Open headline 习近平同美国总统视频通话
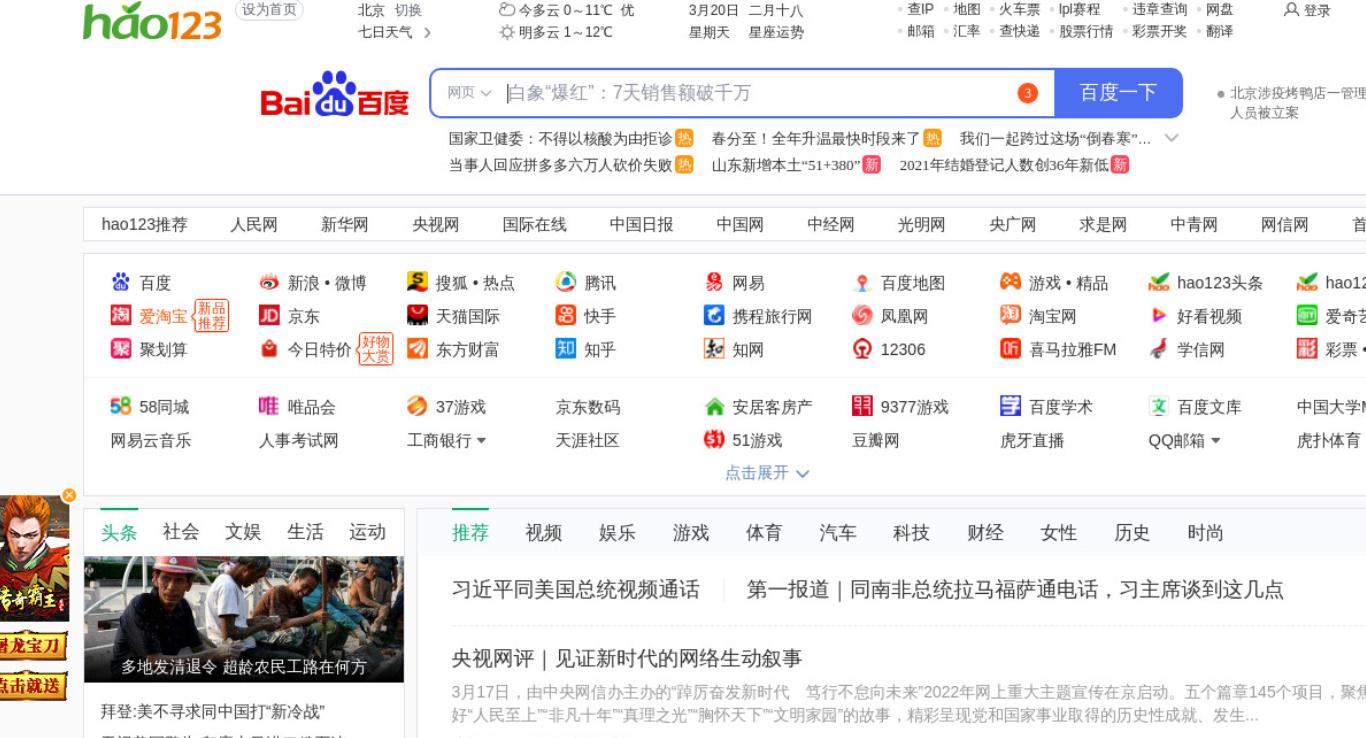This screenshot has height=738, width=1366. pyautogui.click(x=576, y=590)
